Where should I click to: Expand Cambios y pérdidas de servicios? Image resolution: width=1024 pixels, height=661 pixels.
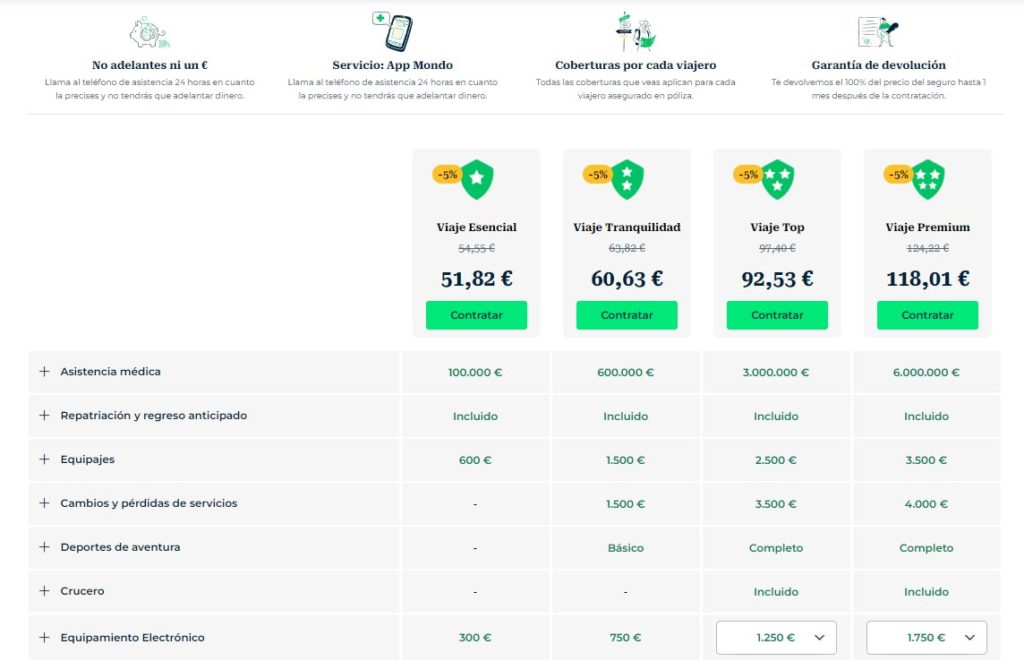click(x=44, y=504)
